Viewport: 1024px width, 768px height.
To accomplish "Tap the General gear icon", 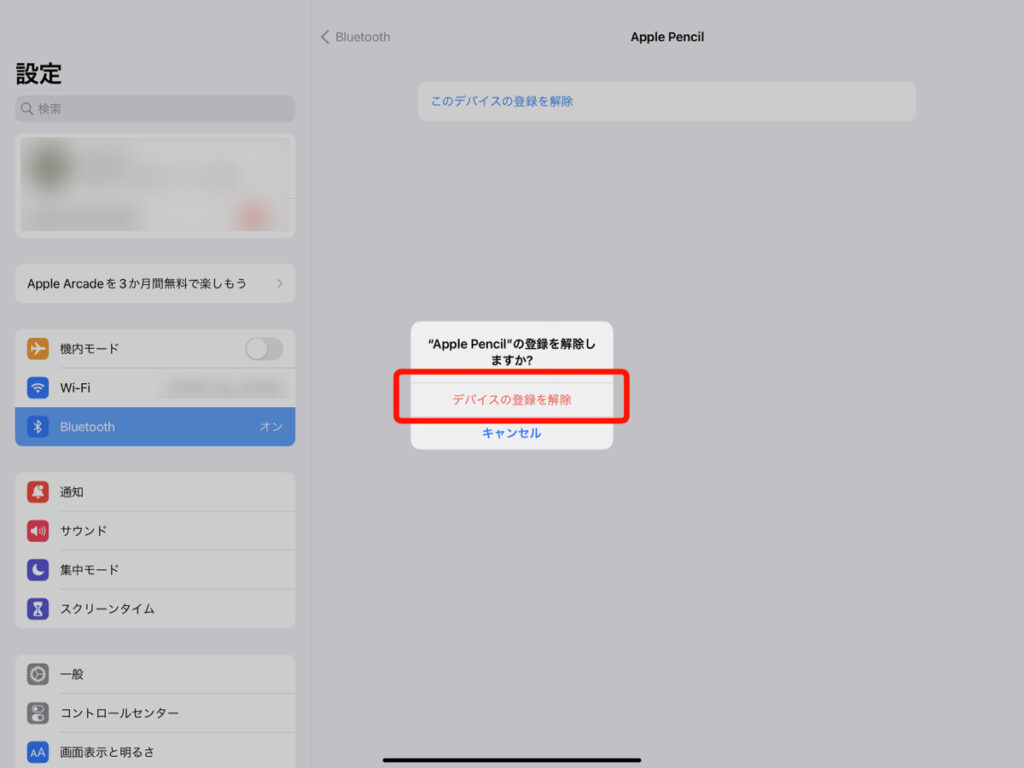I will click(38, 675).
